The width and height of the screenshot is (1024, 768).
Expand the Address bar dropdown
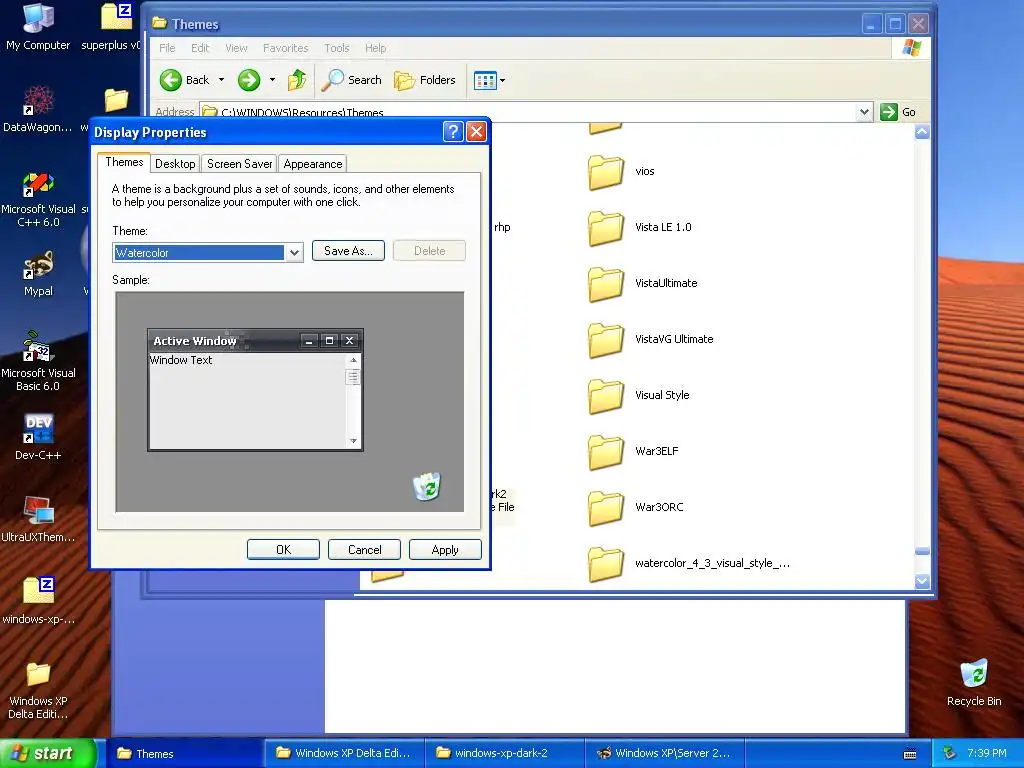tap(864, 112)
